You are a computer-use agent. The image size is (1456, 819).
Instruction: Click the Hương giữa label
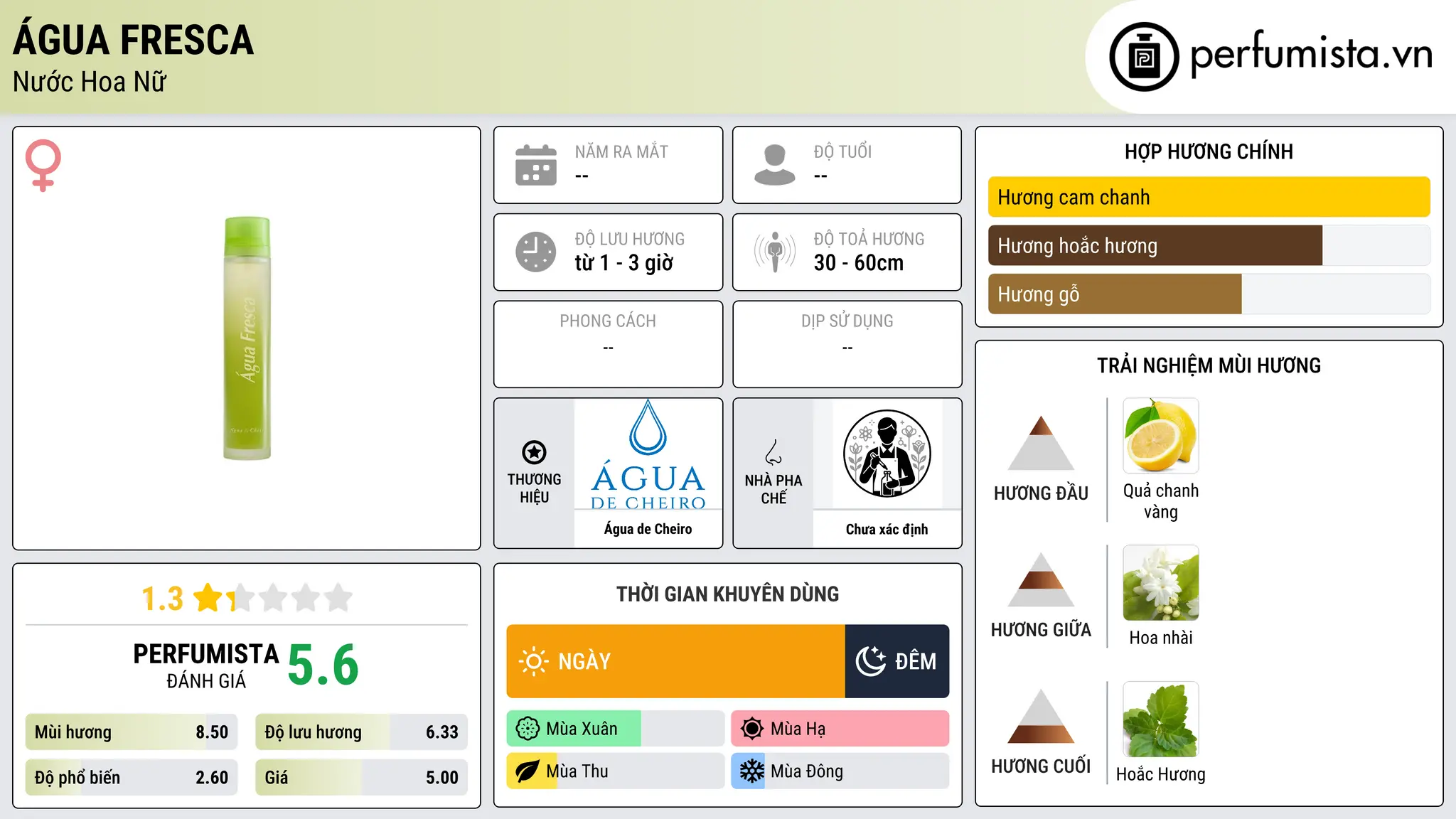tap(1041, 630)
